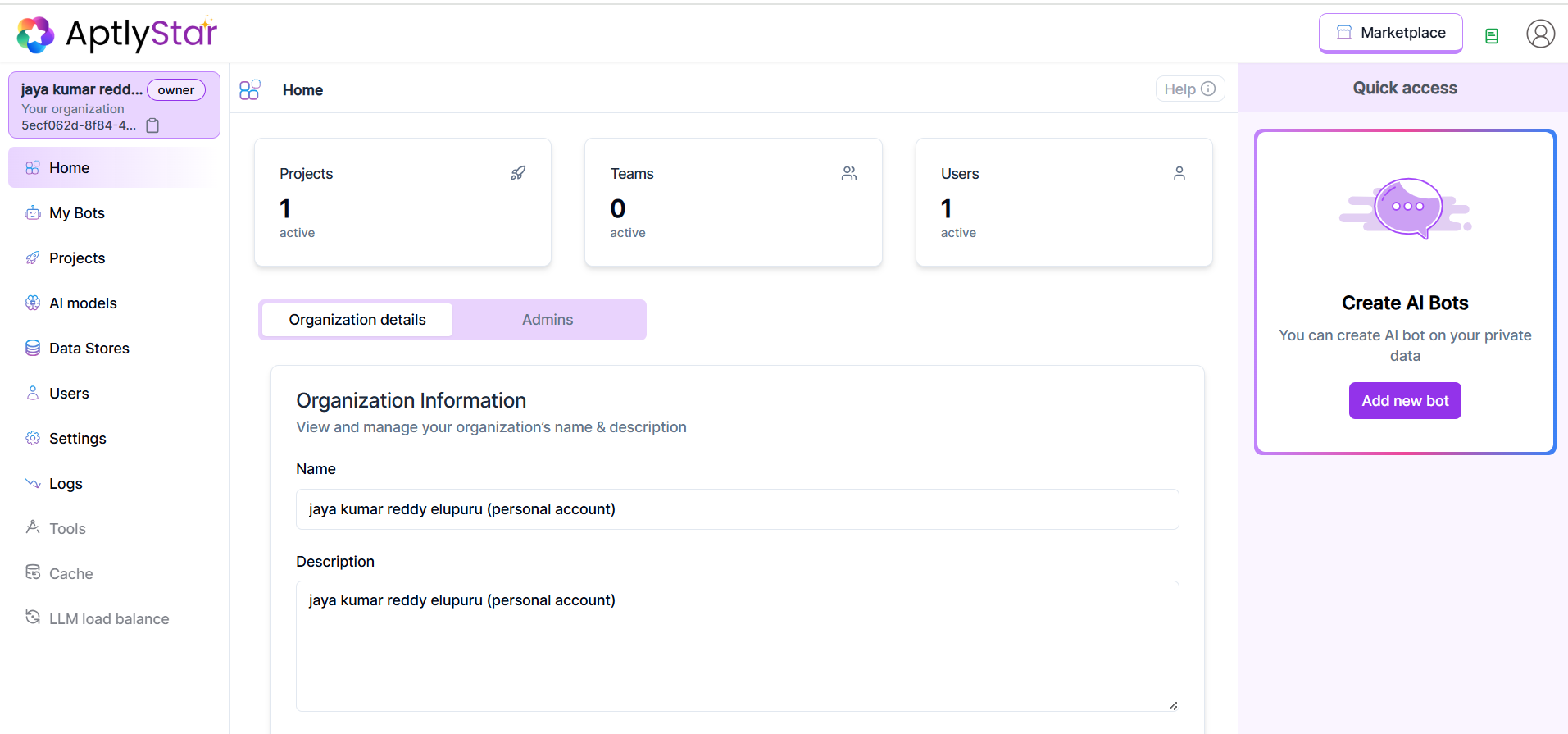Click the people icon on Teams card

point(849,173)
